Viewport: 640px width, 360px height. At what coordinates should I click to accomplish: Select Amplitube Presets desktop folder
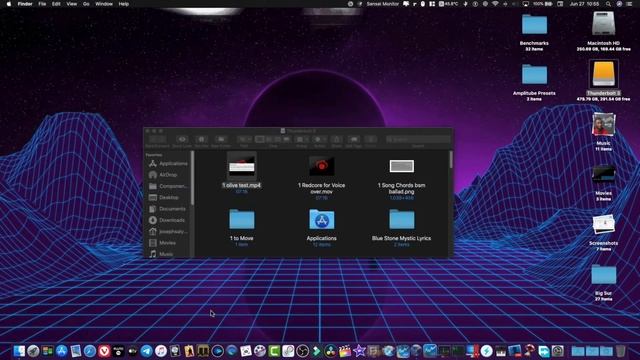534,74
